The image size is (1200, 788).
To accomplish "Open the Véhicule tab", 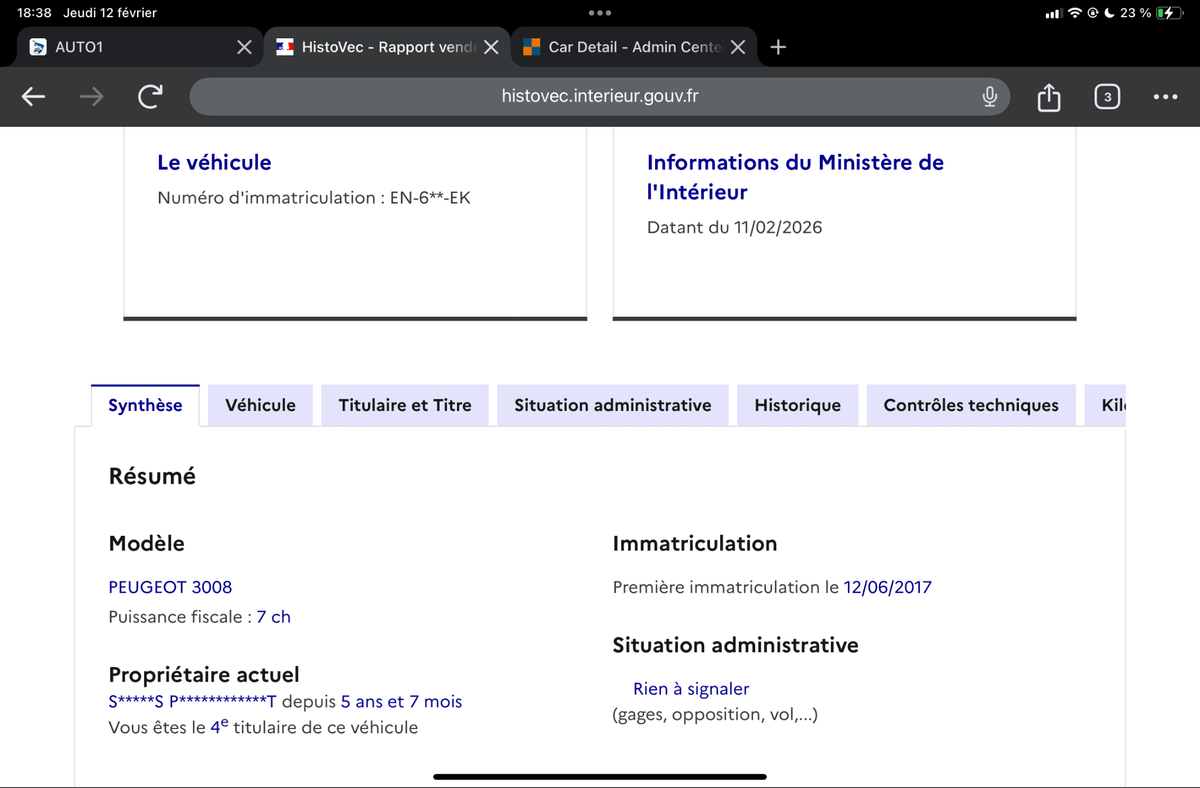I will [260, 405].
